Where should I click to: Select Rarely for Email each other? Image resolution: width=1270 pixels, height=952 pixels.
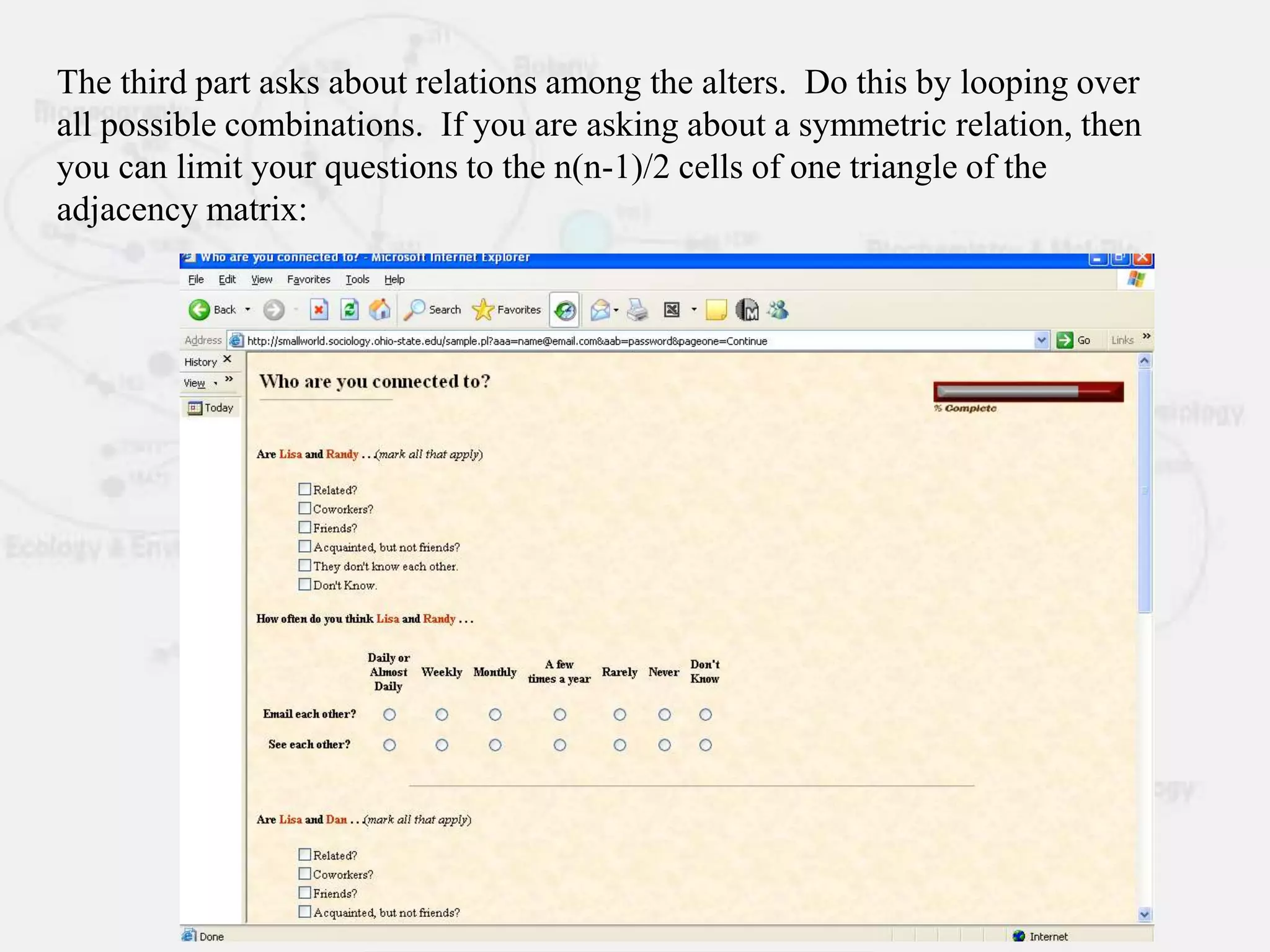tap(619, 715)
